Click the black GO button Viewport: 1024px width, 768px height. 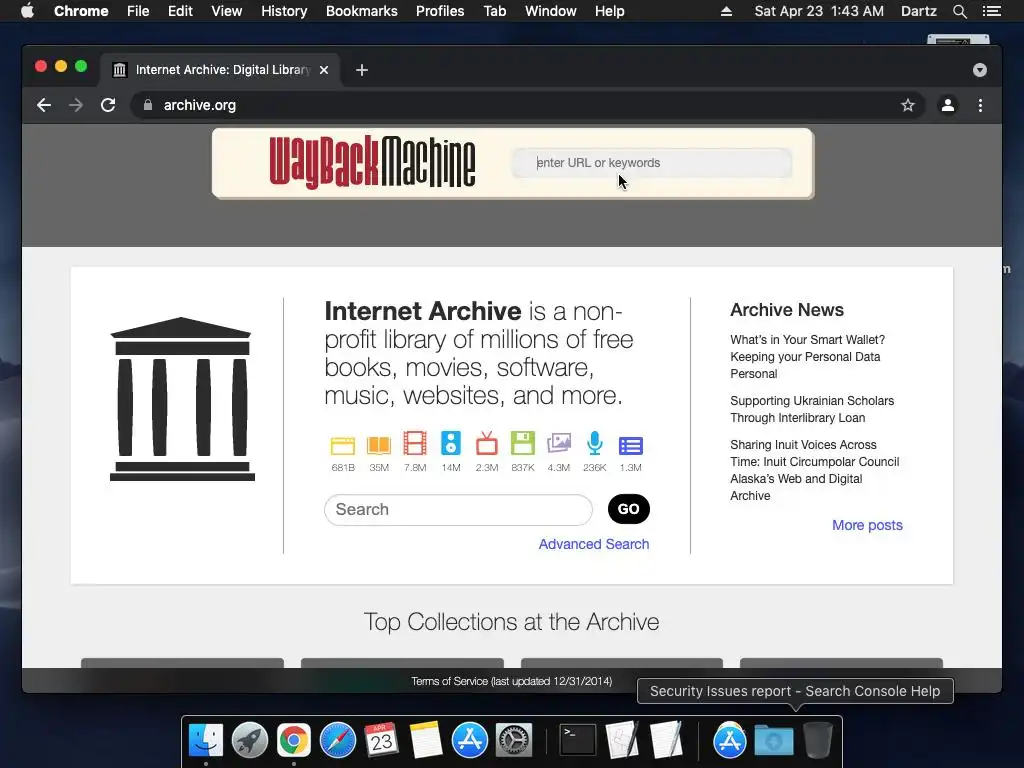pos(628,509)
